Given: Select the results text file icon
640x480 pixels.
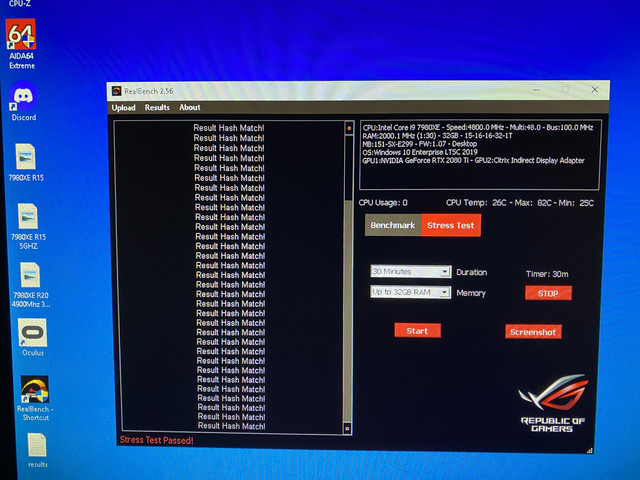Looking at the screenshot, I should pos(37,451).
